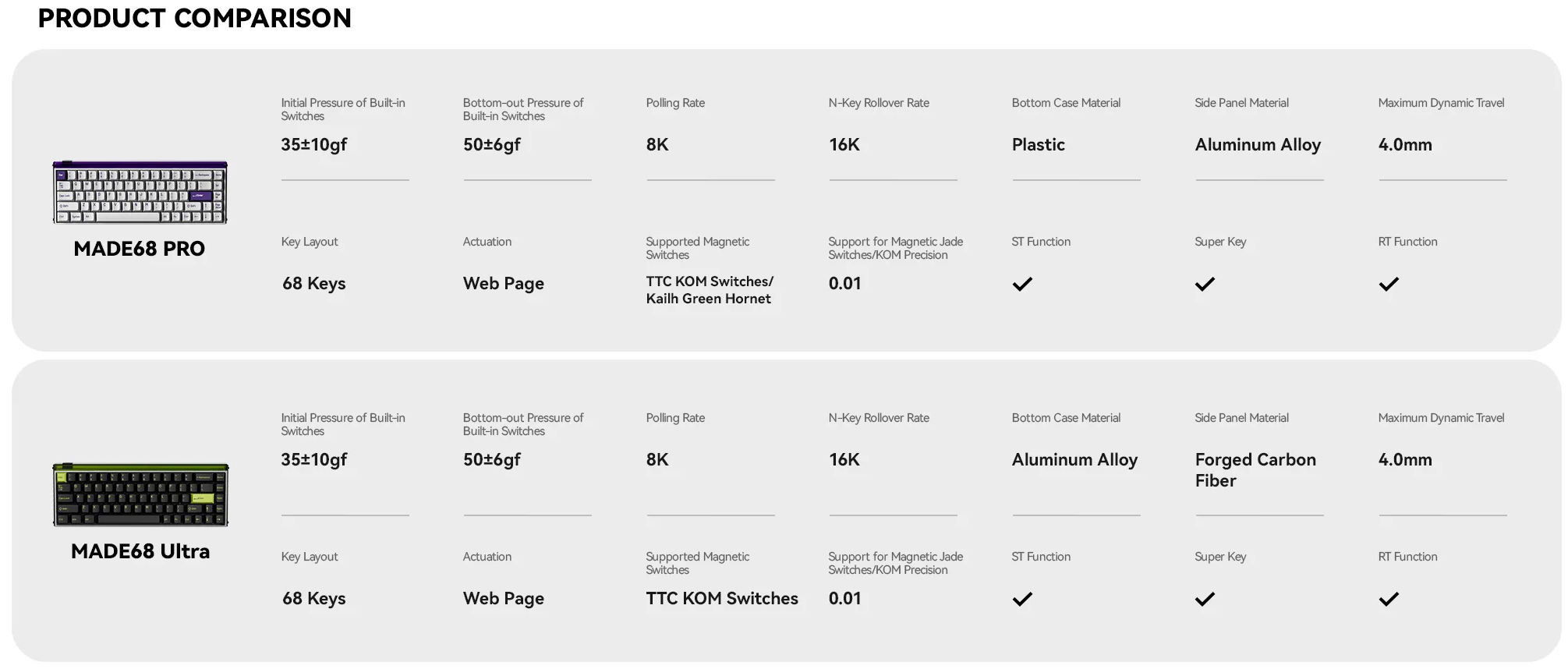The image size is (1568, 669).
Task: Click the MADE68 PRO keyboard image
Action: pos(140,193)
